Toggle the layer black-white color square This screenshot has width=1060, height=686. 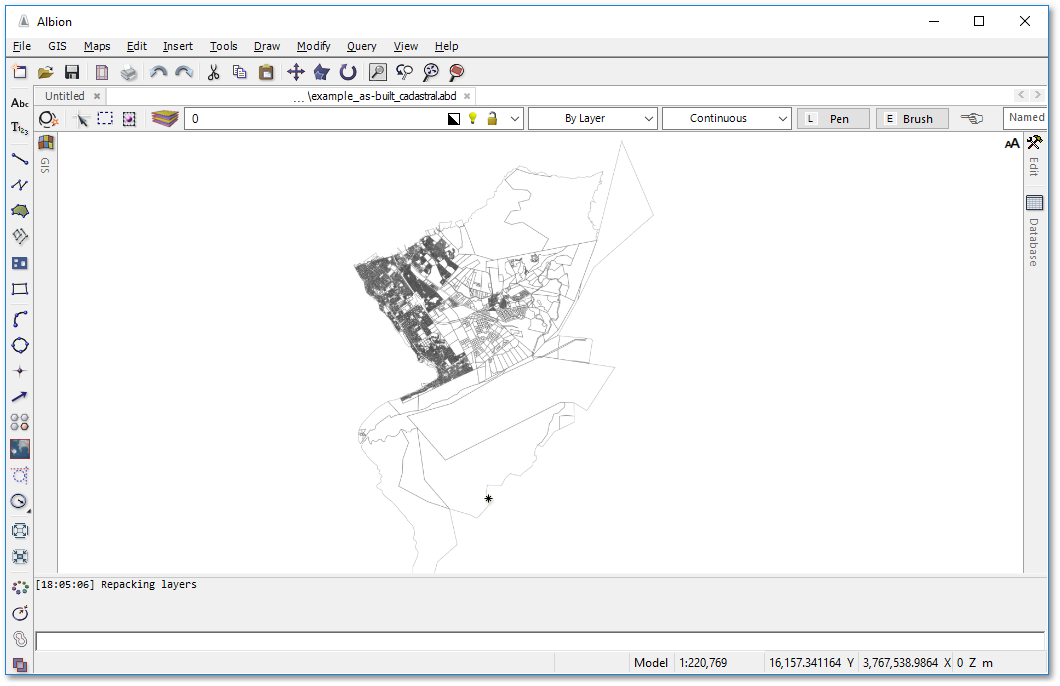[454, 119]
